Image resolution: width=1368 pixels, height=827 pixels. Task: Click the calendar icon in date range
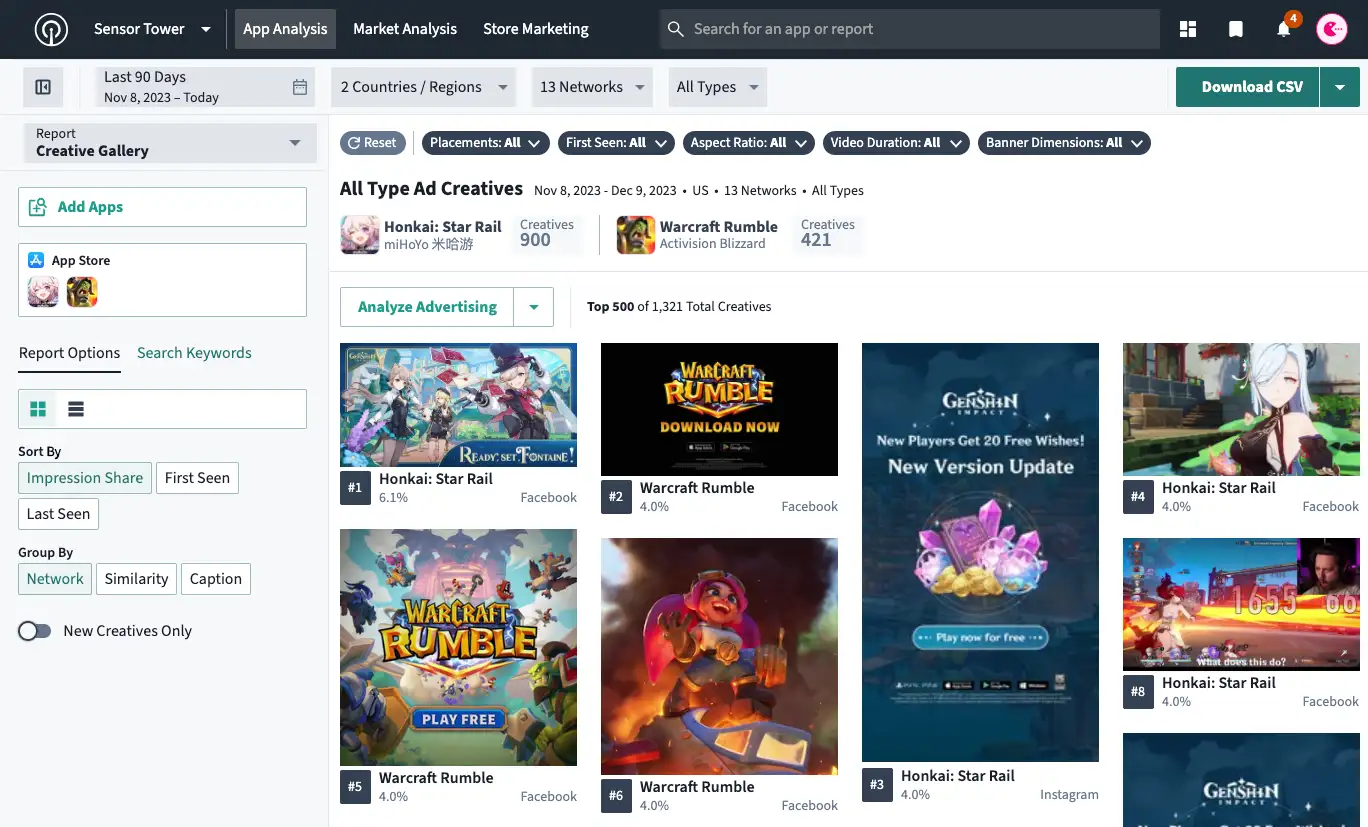(300, 87)
